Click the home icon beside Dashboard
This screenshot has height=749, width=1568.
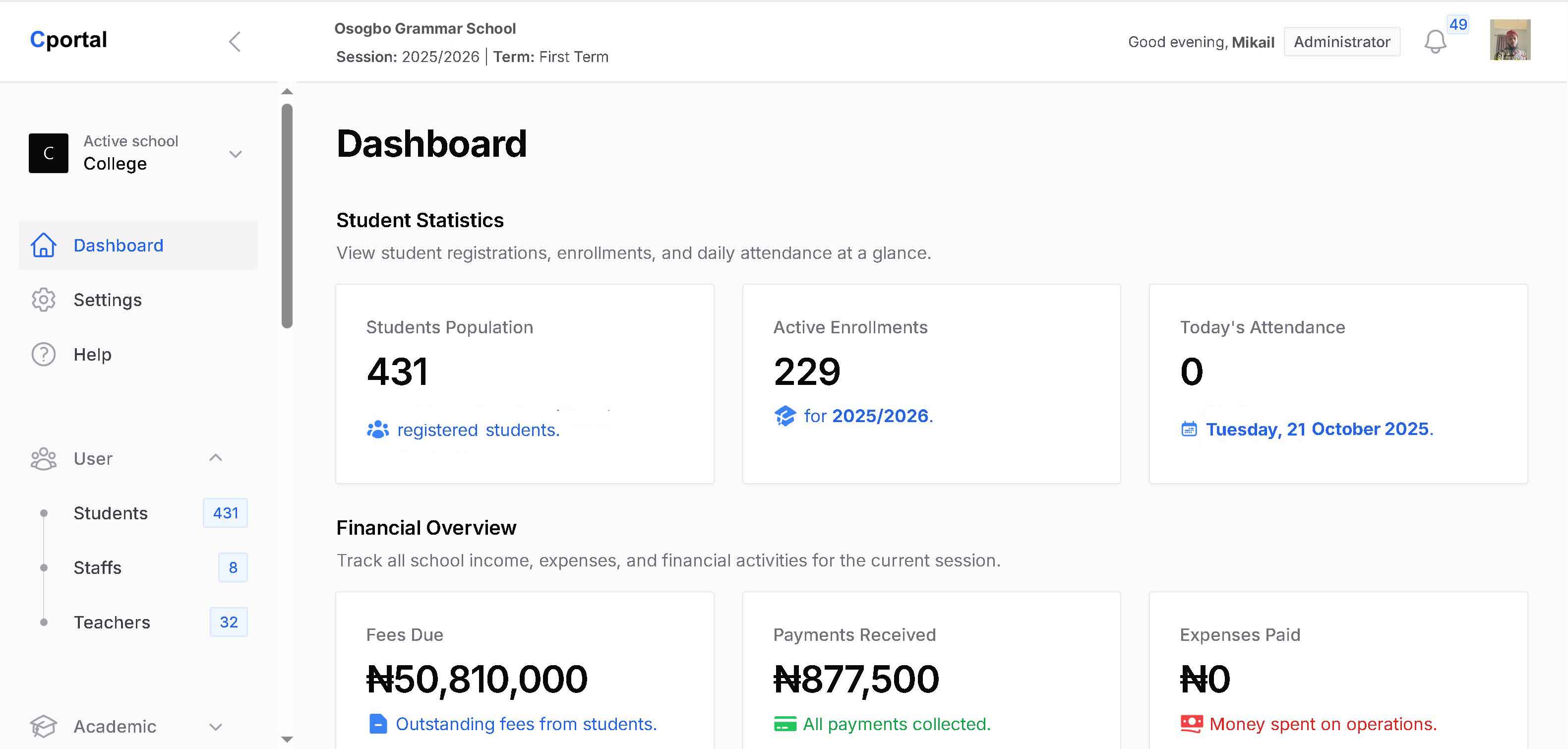click(x=43, y=245)
